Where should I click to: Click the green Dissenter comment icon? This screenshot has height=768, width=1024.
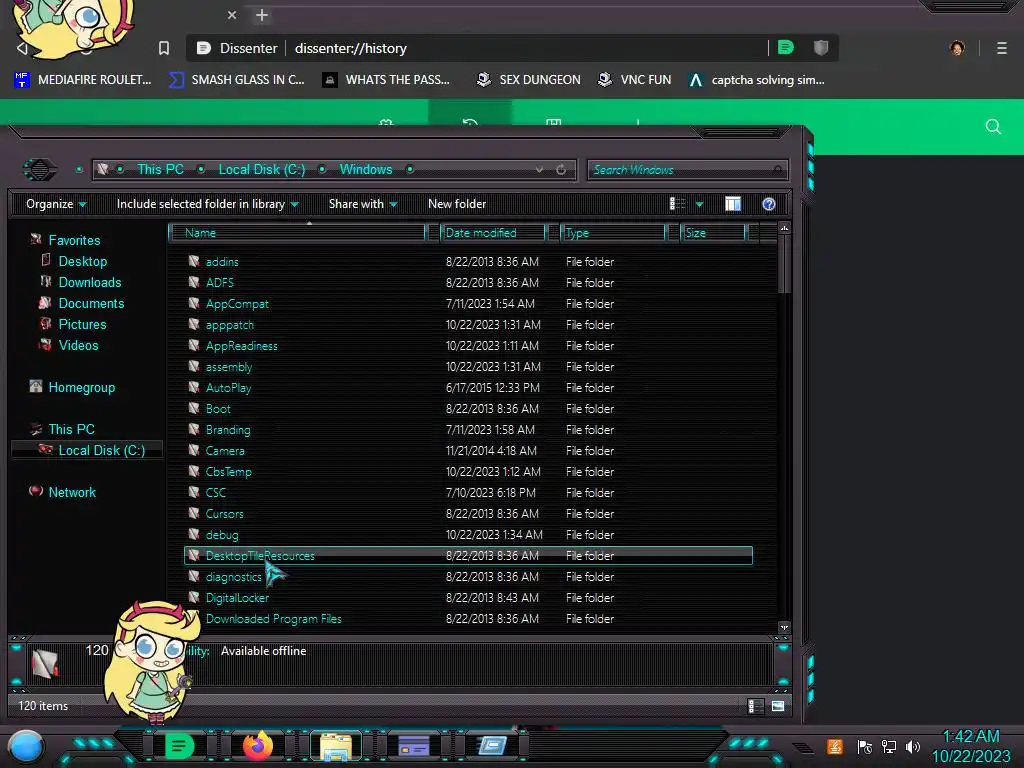[x=786, y=48]
